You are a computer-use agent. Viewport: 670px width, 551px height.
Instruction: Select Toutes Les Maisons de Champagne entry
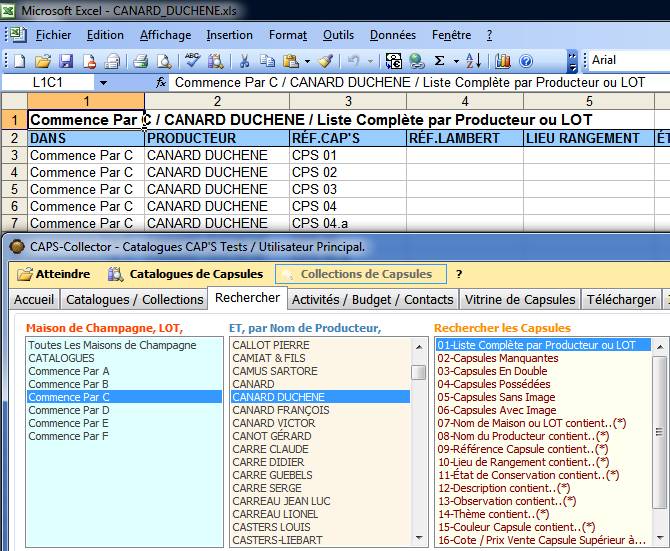pos(124,345)
